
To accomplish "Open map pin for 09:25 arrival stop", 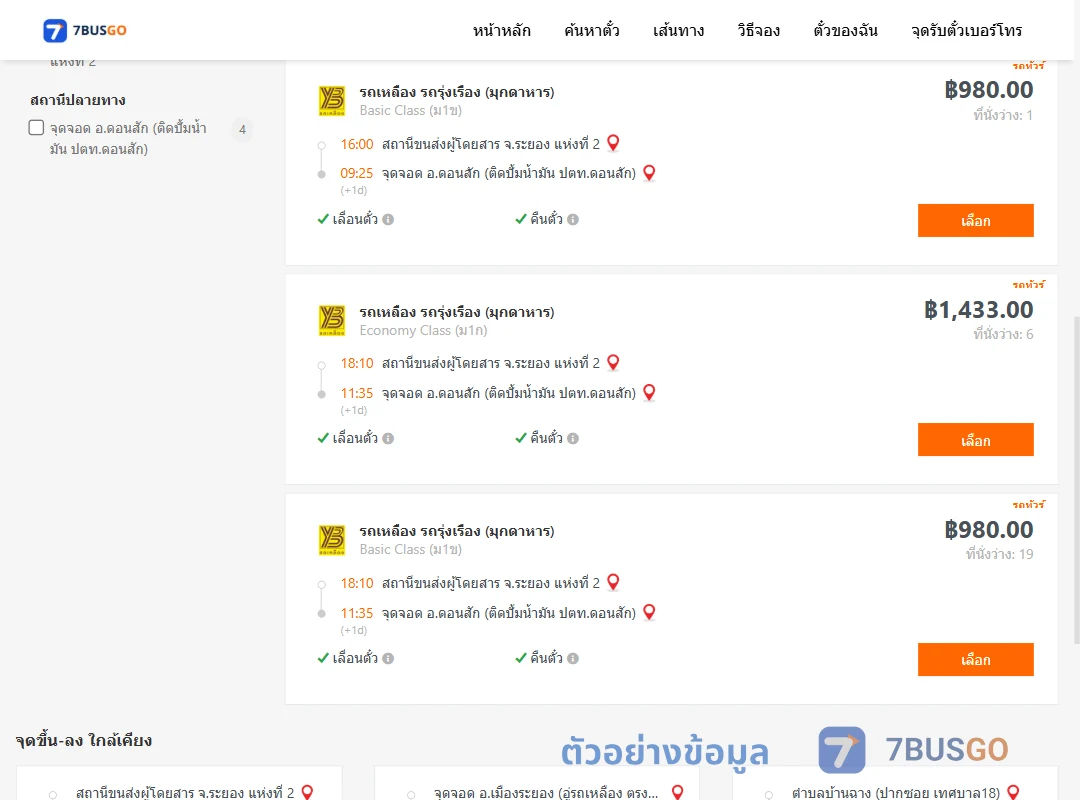I will (x=649, y=173).
